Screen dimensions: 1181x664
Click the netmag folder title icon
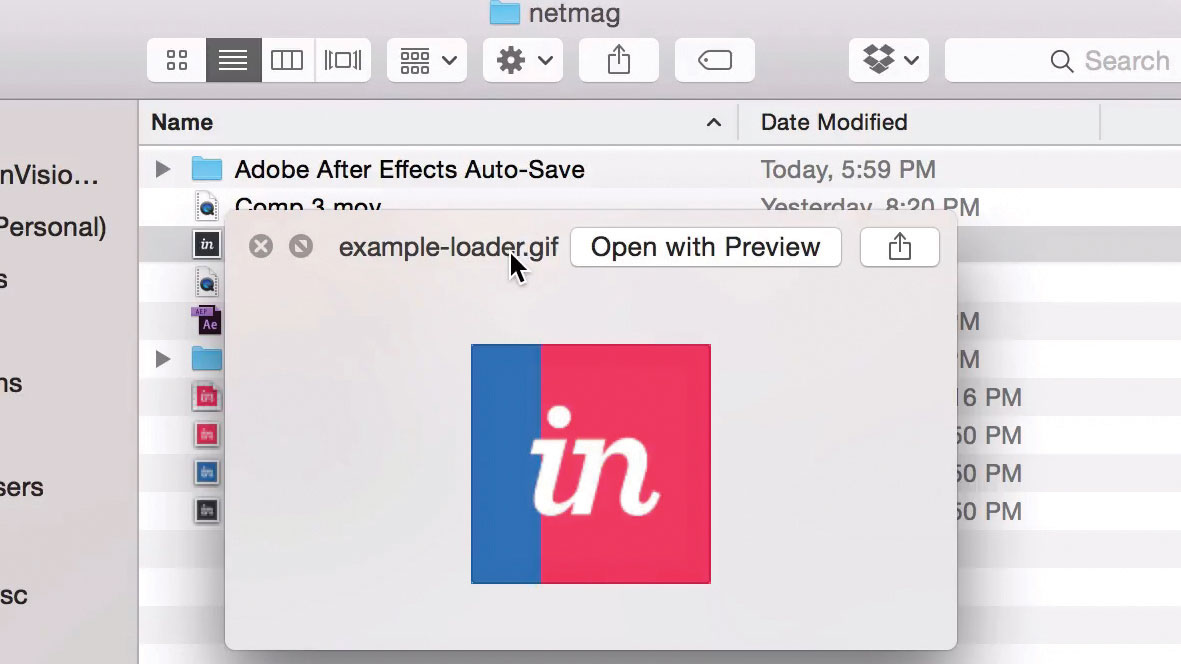click(x=505, y=12)
